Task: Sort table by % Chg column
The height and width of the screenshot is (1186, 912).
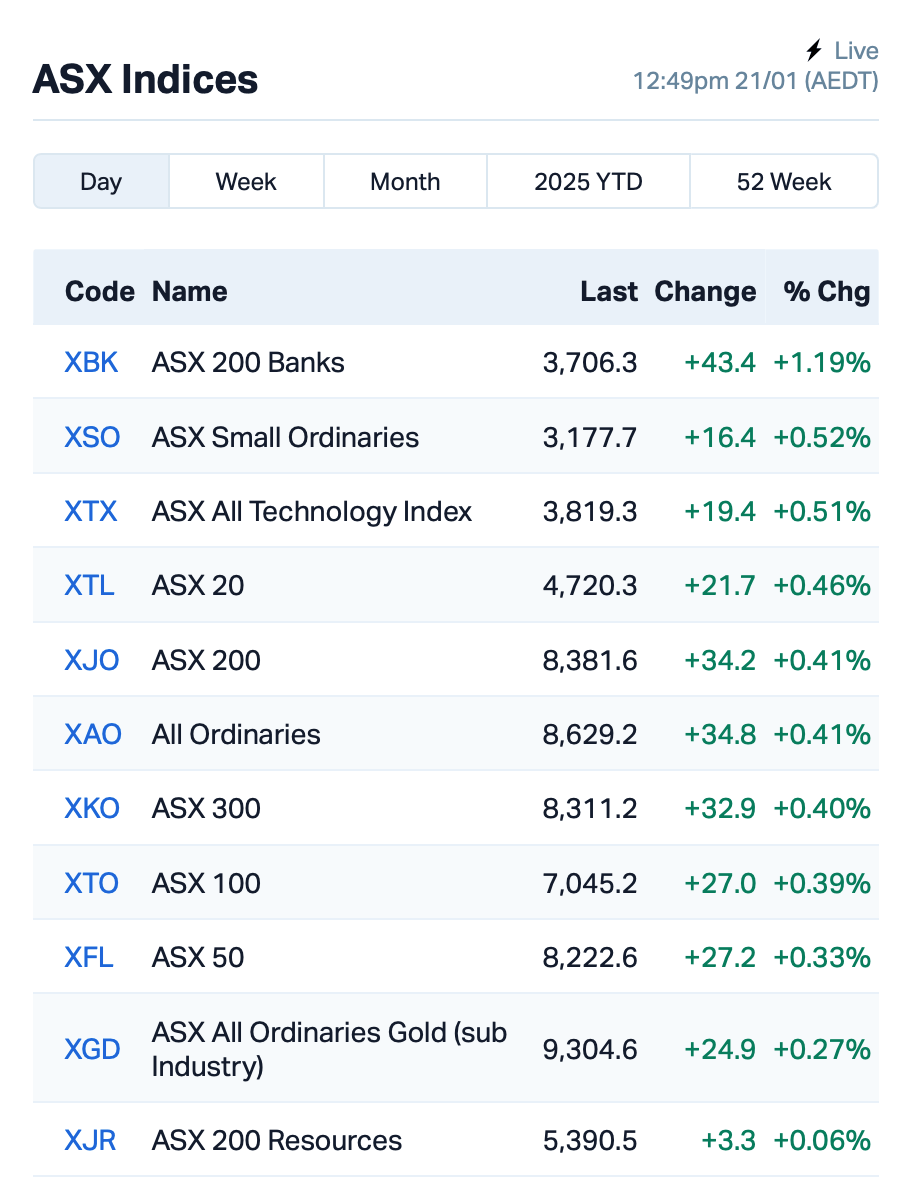Action: (x=826, y=292)
